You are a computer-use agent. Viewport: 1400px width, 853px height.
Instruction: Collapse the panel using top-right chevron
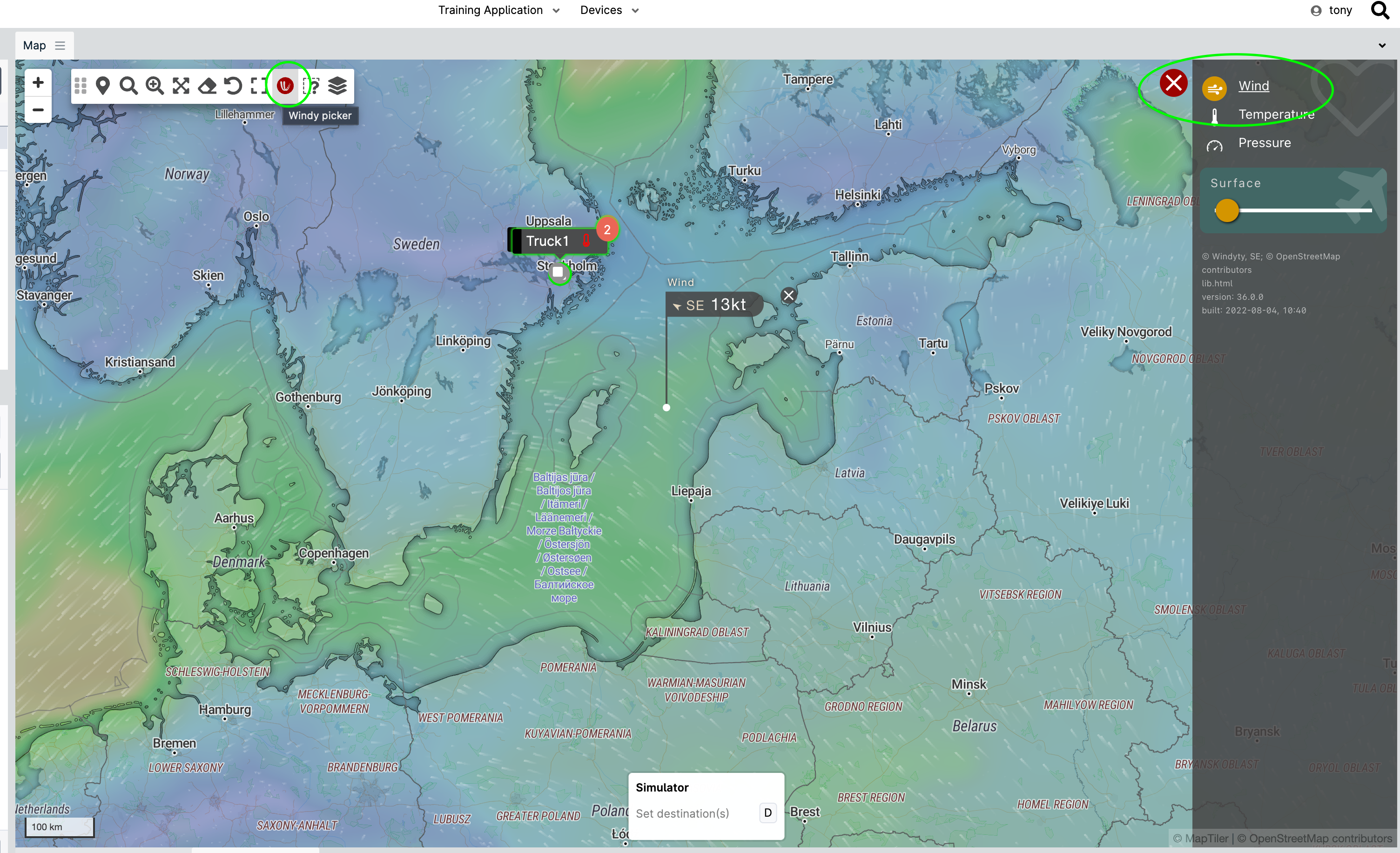[x=1382, y=46]
